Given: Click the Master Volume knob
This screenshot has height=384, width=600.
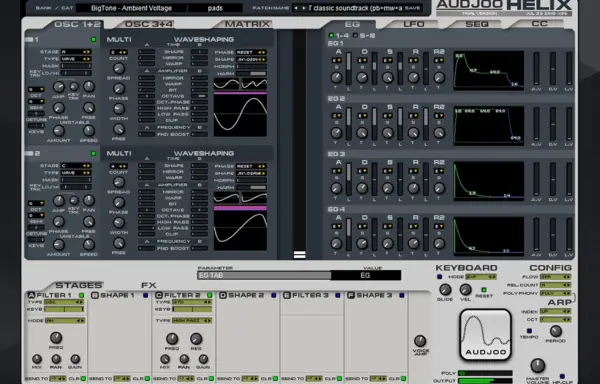Looking at the screenshot, I should (538, 366).
